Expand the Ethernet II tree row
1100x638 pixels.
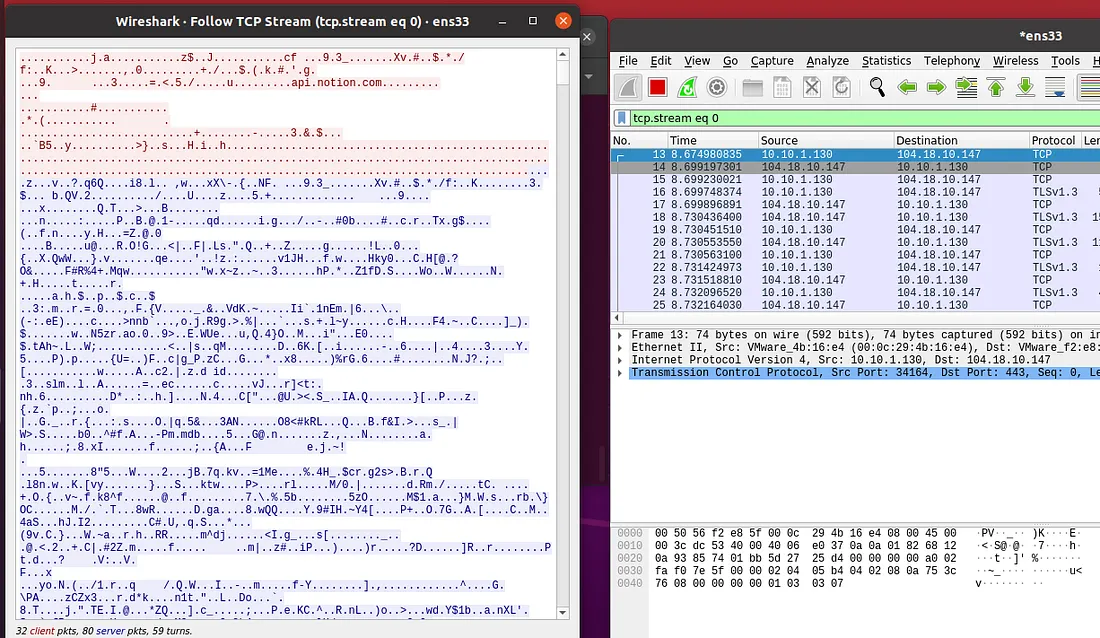[x=621, y=347]
